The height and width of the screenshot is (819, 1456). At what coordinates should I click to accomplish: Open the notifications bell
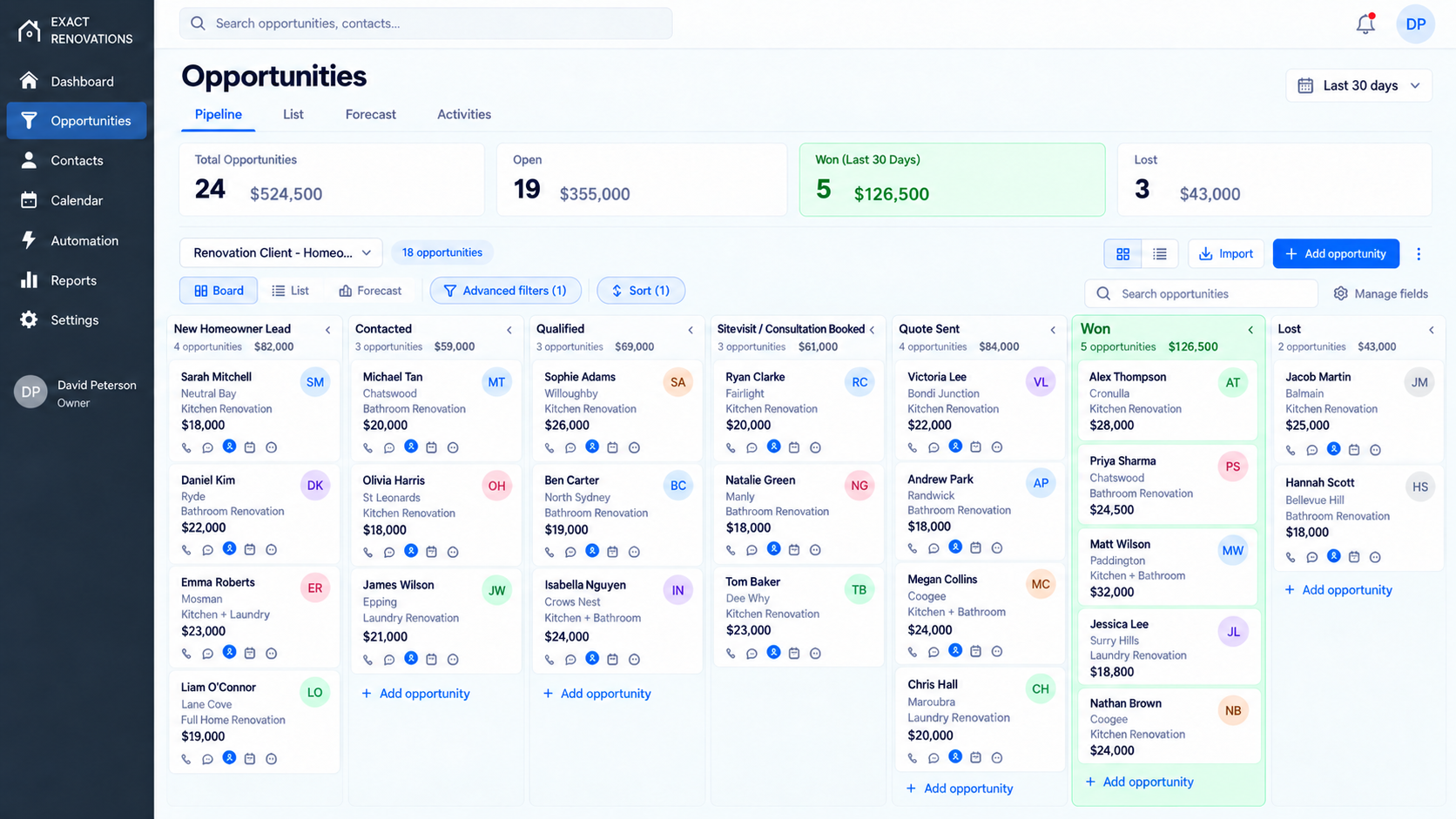[1365, 23]
